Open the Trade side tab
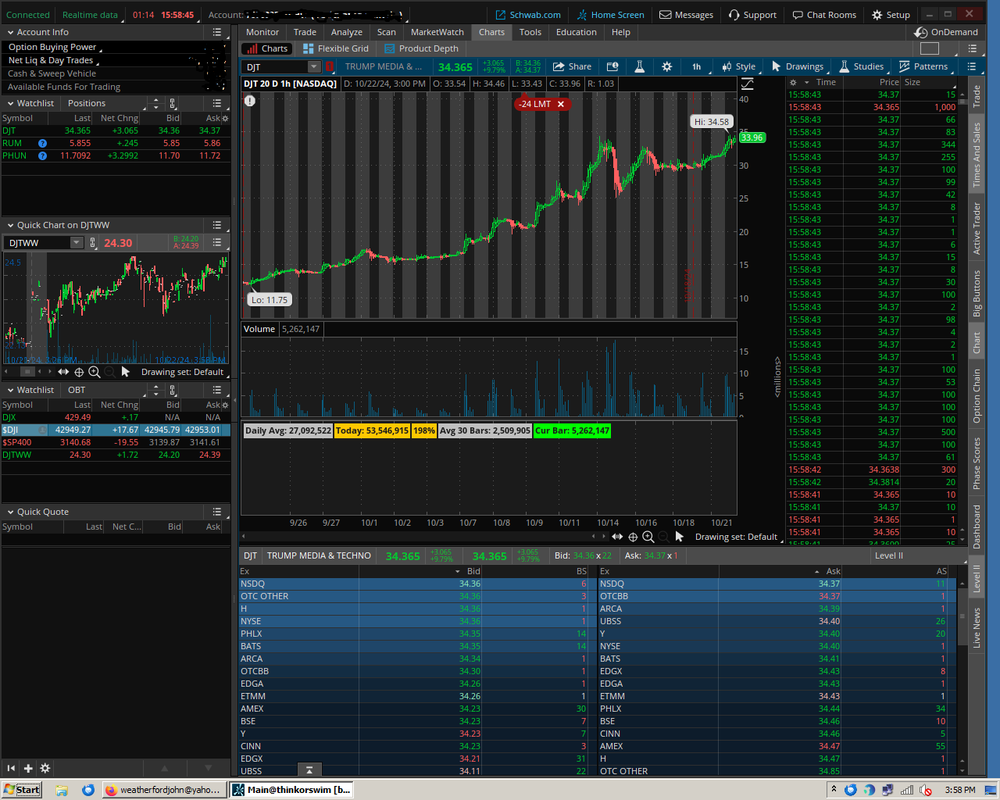This screenshot has height=800, width=1000. [x=976, y=96]
